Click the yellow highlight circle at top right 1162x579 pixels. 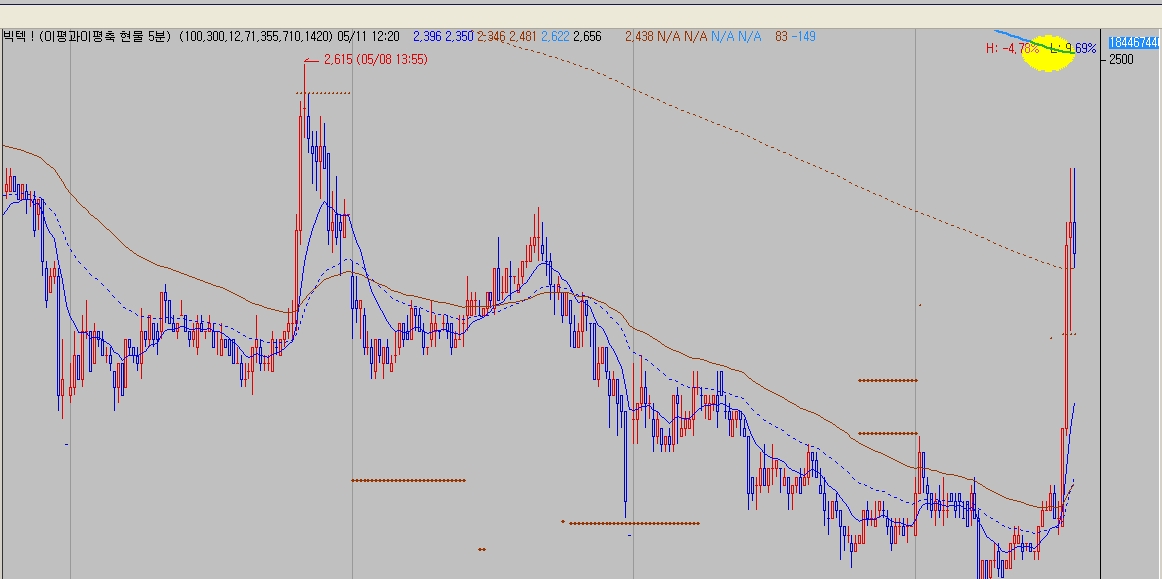(x=1048, y=54)
